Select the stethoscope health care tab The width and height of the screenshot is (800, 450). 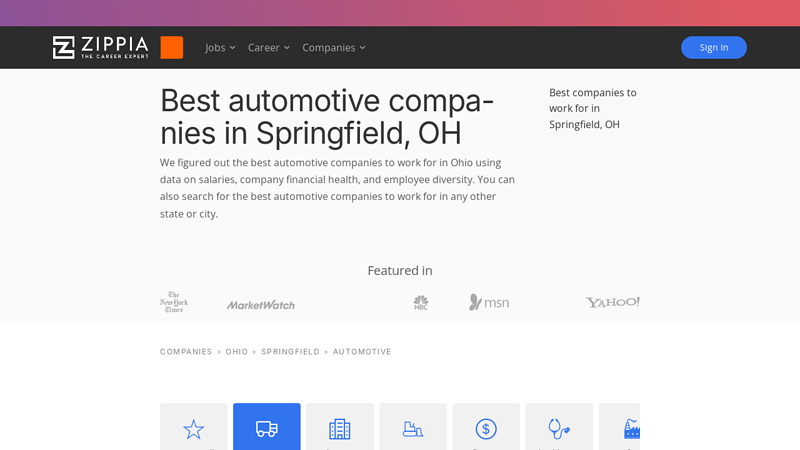pyautogui.click(x=559, y=427)
